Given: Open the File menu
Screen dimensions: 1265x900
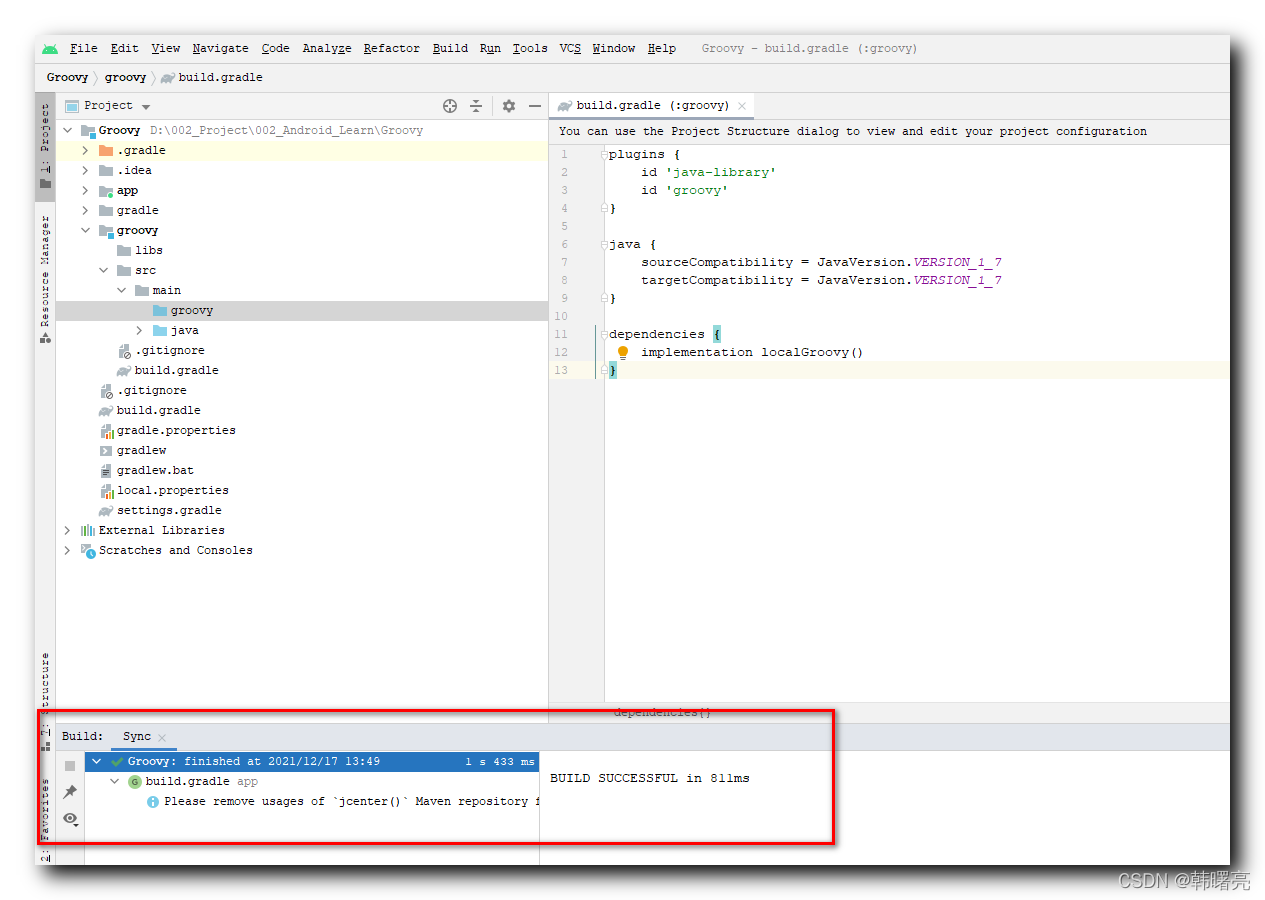Looking at the screenshot, I should tap(83, 48).
